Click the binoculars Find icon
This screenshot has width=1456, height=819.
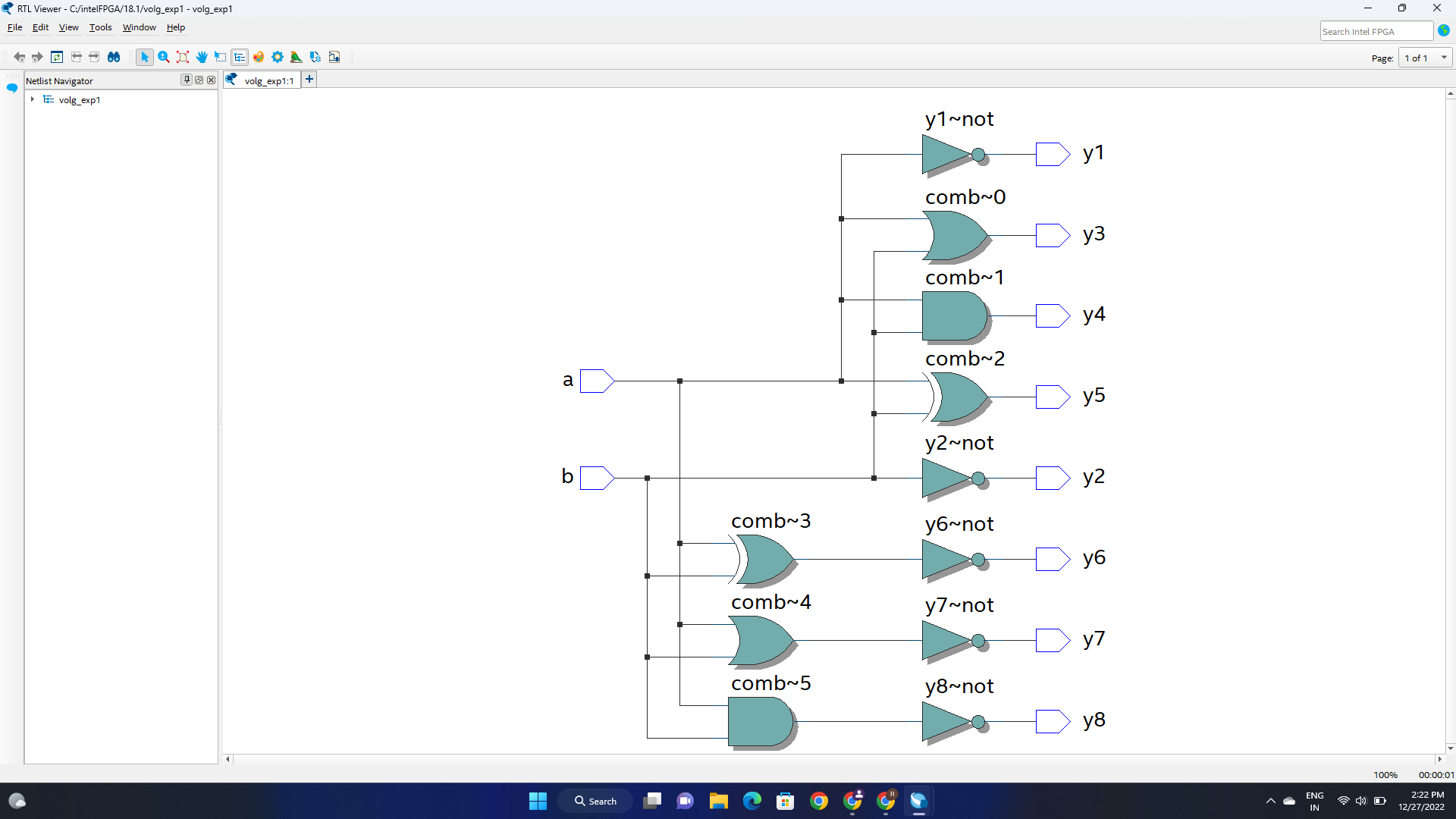[114, 57]
